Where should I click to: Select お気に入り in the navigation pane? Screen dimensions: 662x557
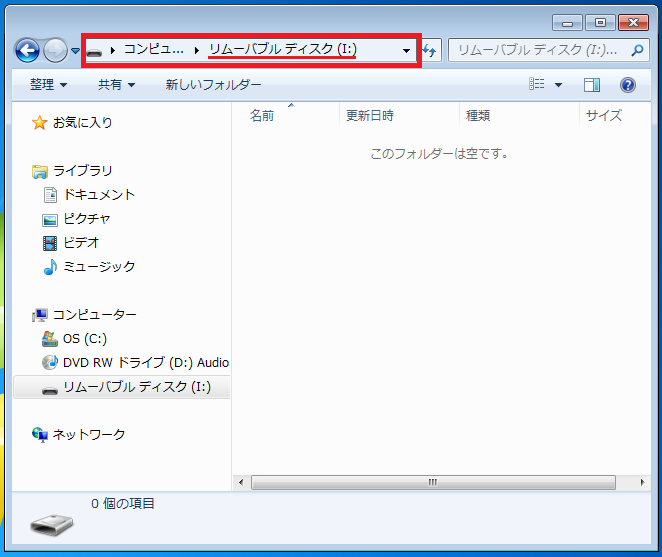(x=82, y=122)
